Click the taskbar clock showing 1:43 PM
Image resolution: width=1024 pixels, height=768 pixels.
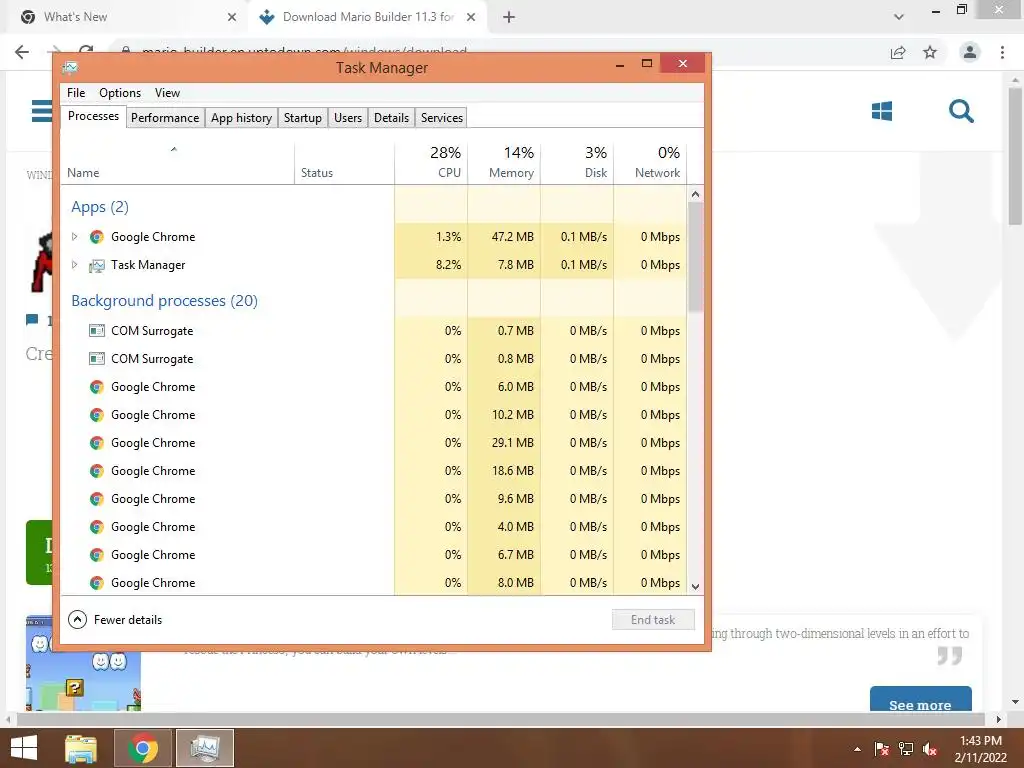click(x=980, y=749)
